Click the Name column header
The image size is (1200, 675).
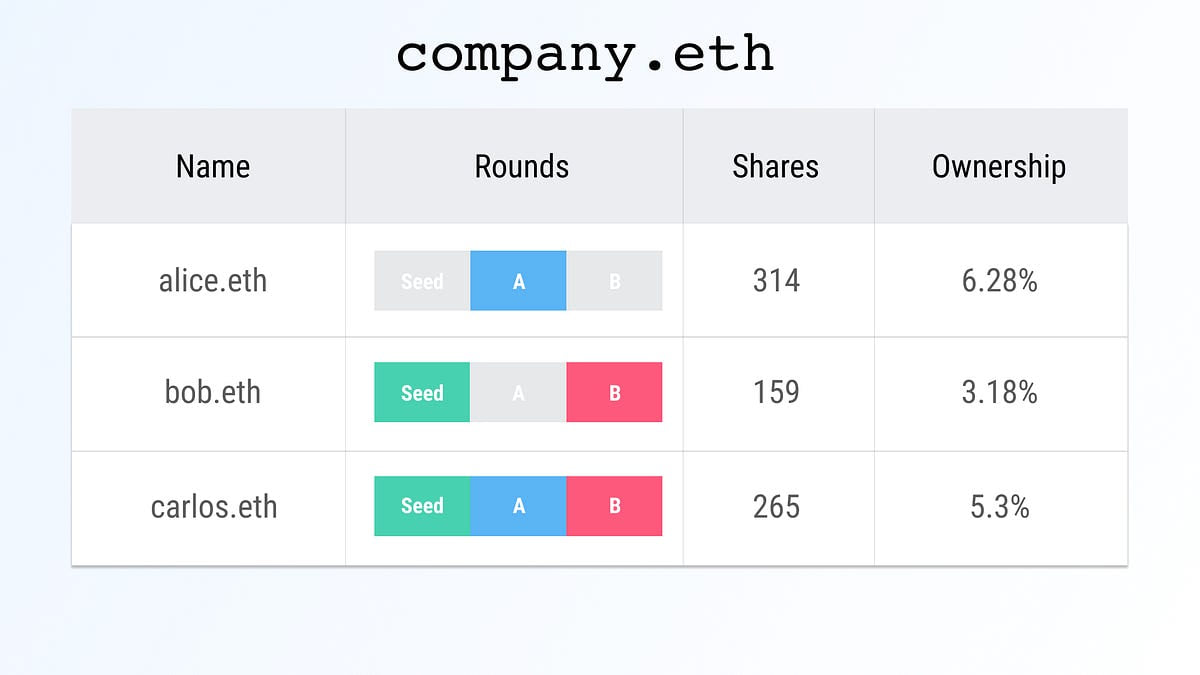(213, 166)
